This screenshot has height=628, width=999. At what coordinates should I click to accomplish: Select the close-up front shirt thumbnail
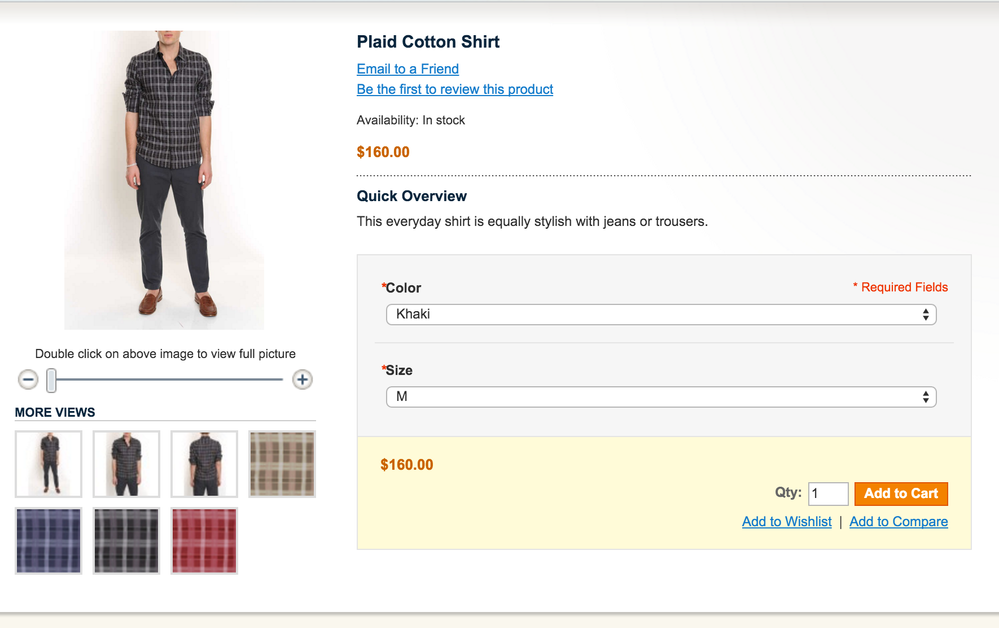point(126,464)
